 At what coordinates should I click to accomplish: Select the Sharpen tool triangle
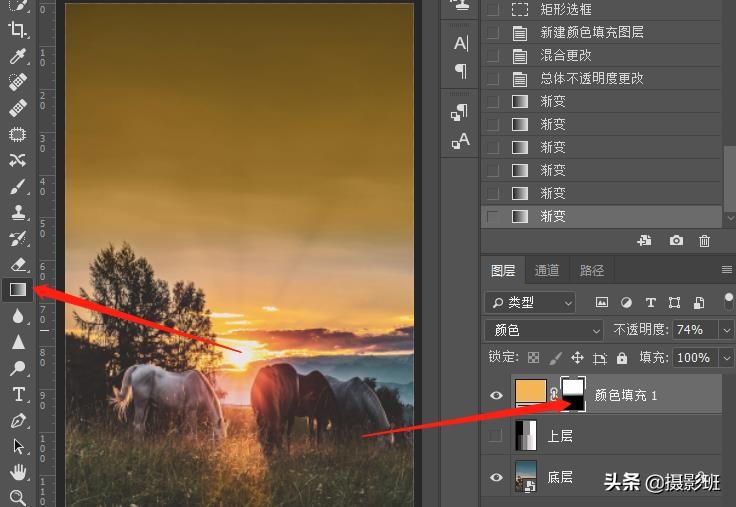point(18,342)
